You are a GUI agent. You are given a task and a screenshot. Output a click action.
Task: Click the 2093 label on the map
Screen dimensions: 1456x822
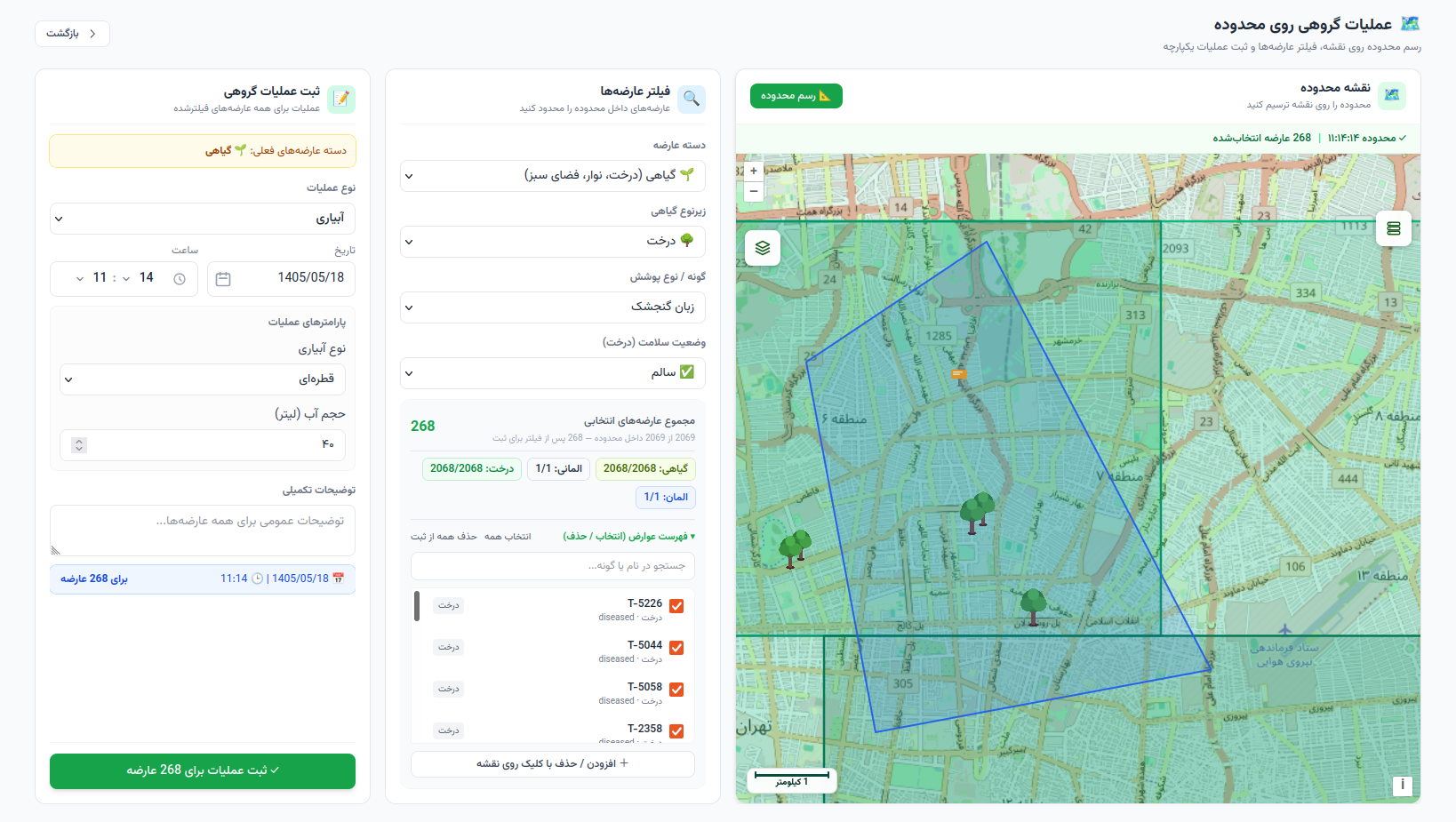1176,249
